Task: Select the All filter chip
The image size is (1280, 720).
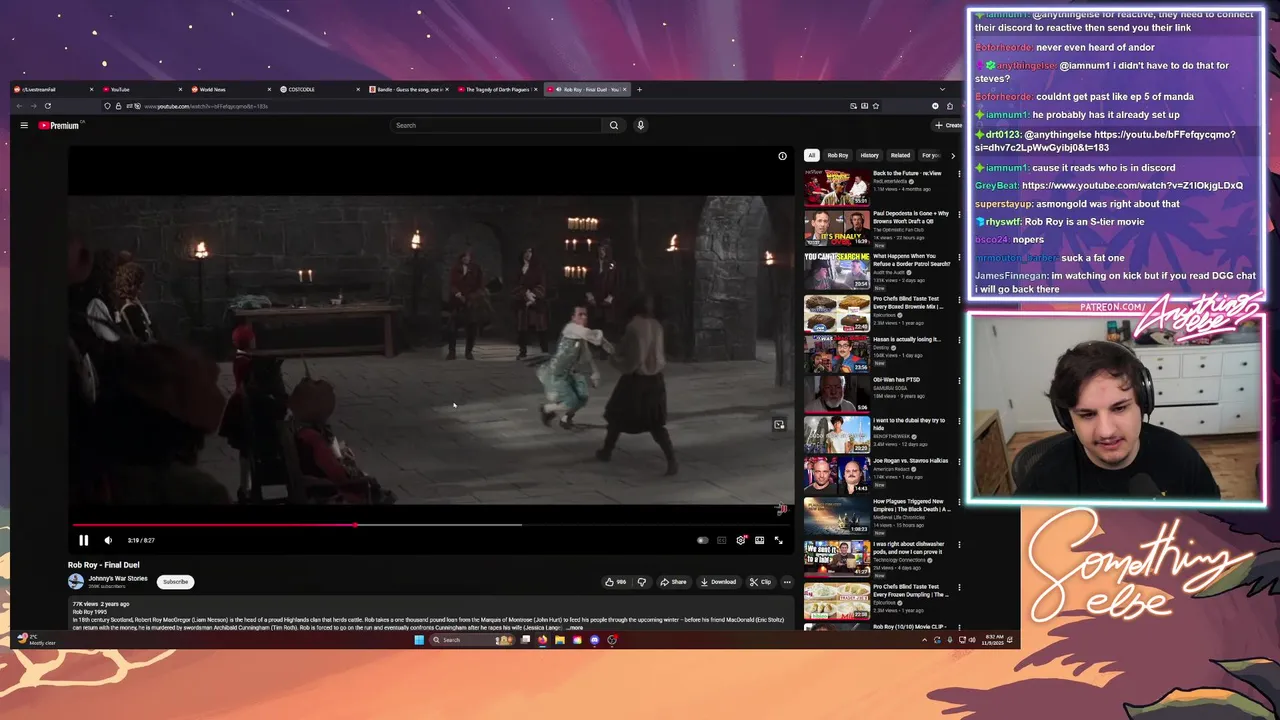Action: 812,155
